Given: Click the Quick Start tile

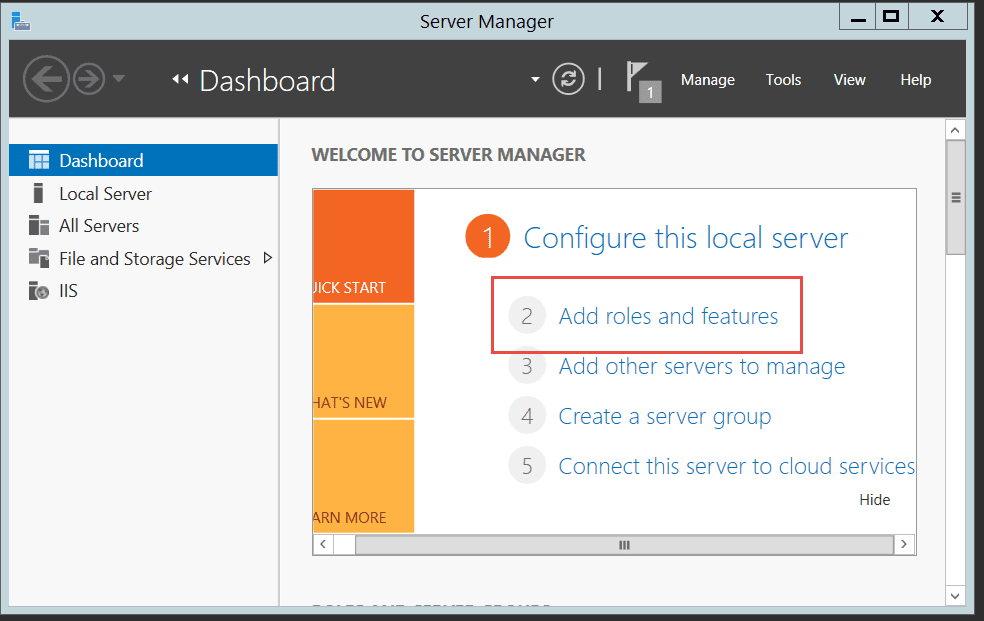Looking at the screenshot, I should [x=363, y=247].
